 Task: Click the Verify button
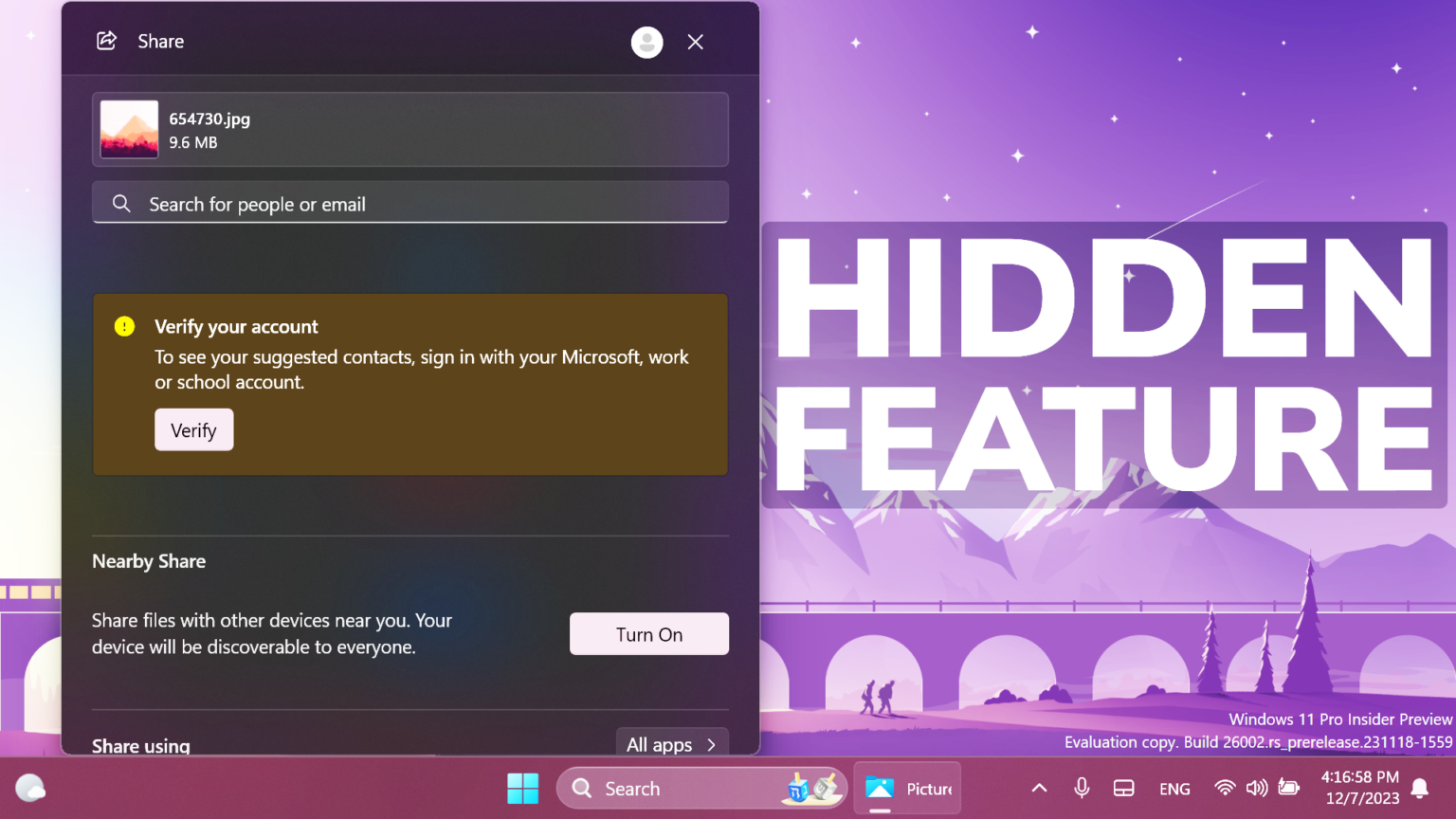193,429
